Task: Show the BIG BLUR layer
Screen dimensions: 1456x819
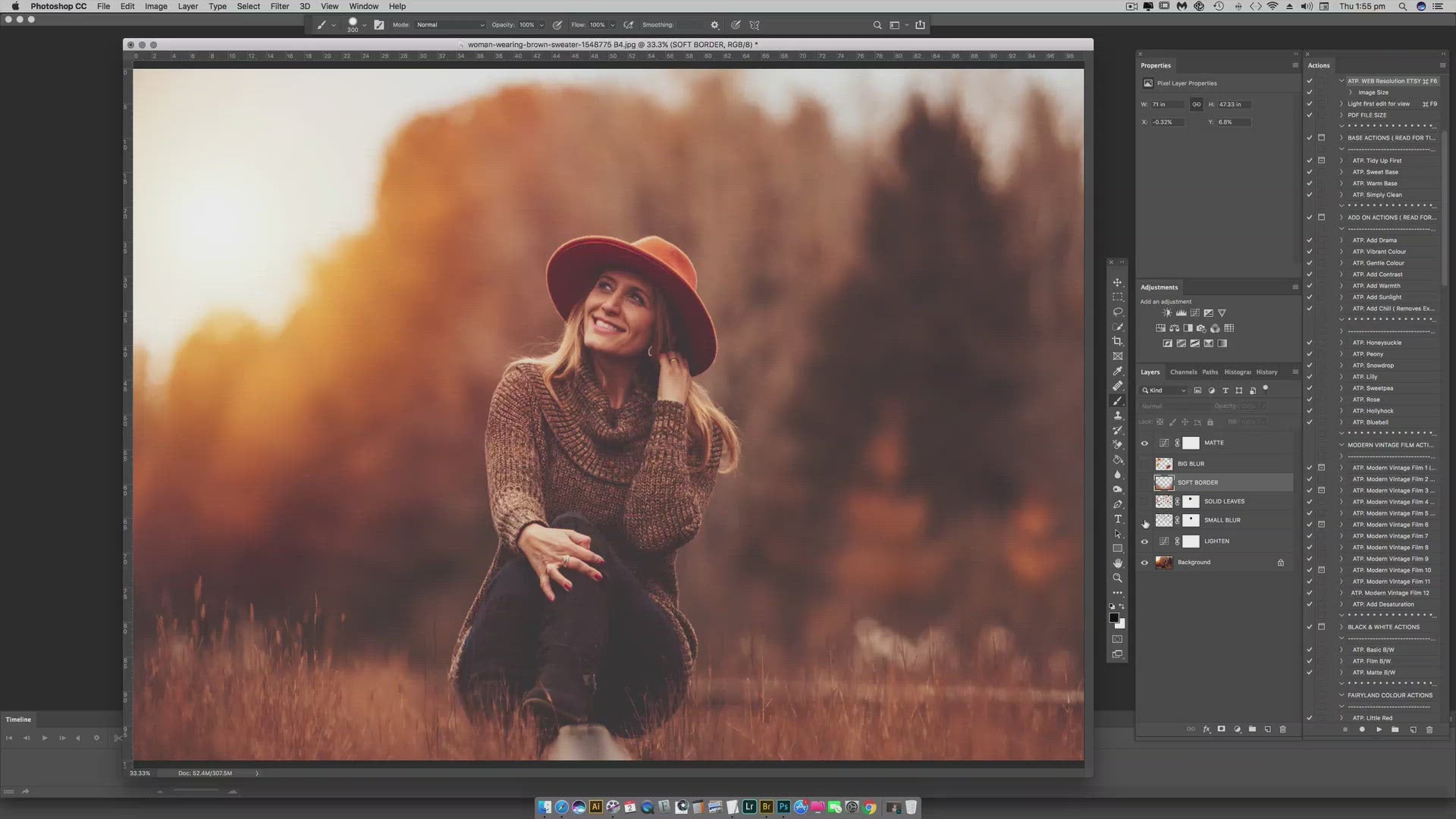Action: pos(1144,464)
